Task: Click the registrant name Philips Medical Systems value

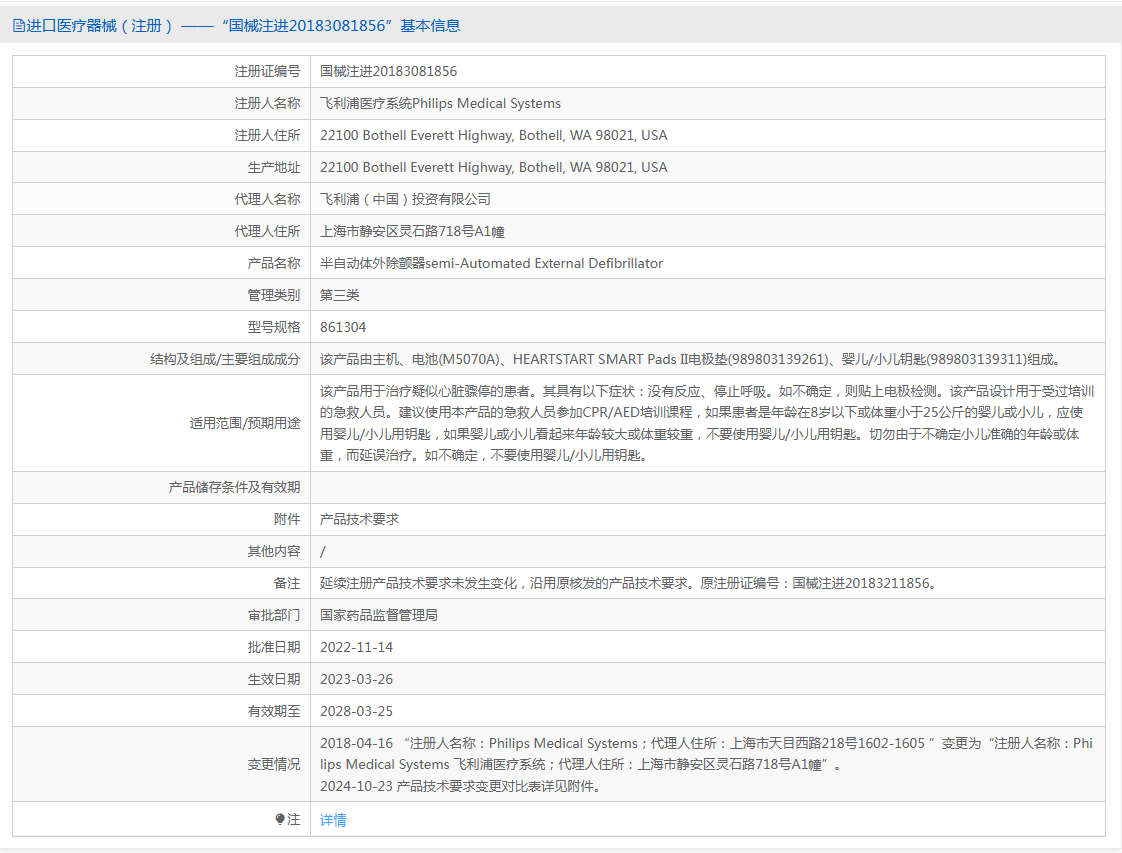Action: tap(440, 103)
